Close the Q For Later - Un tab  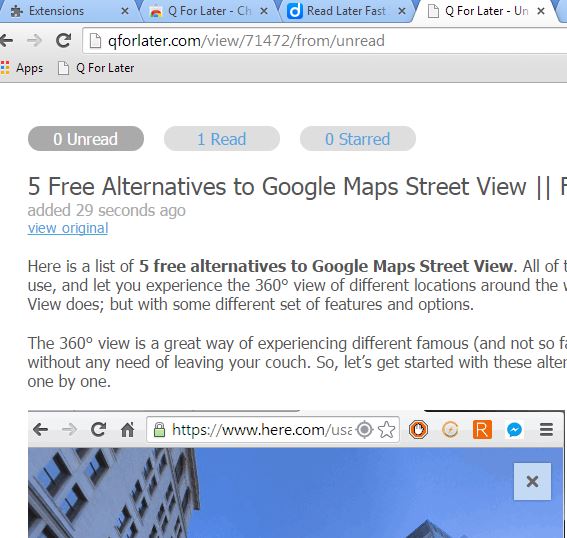click(541, 11)
